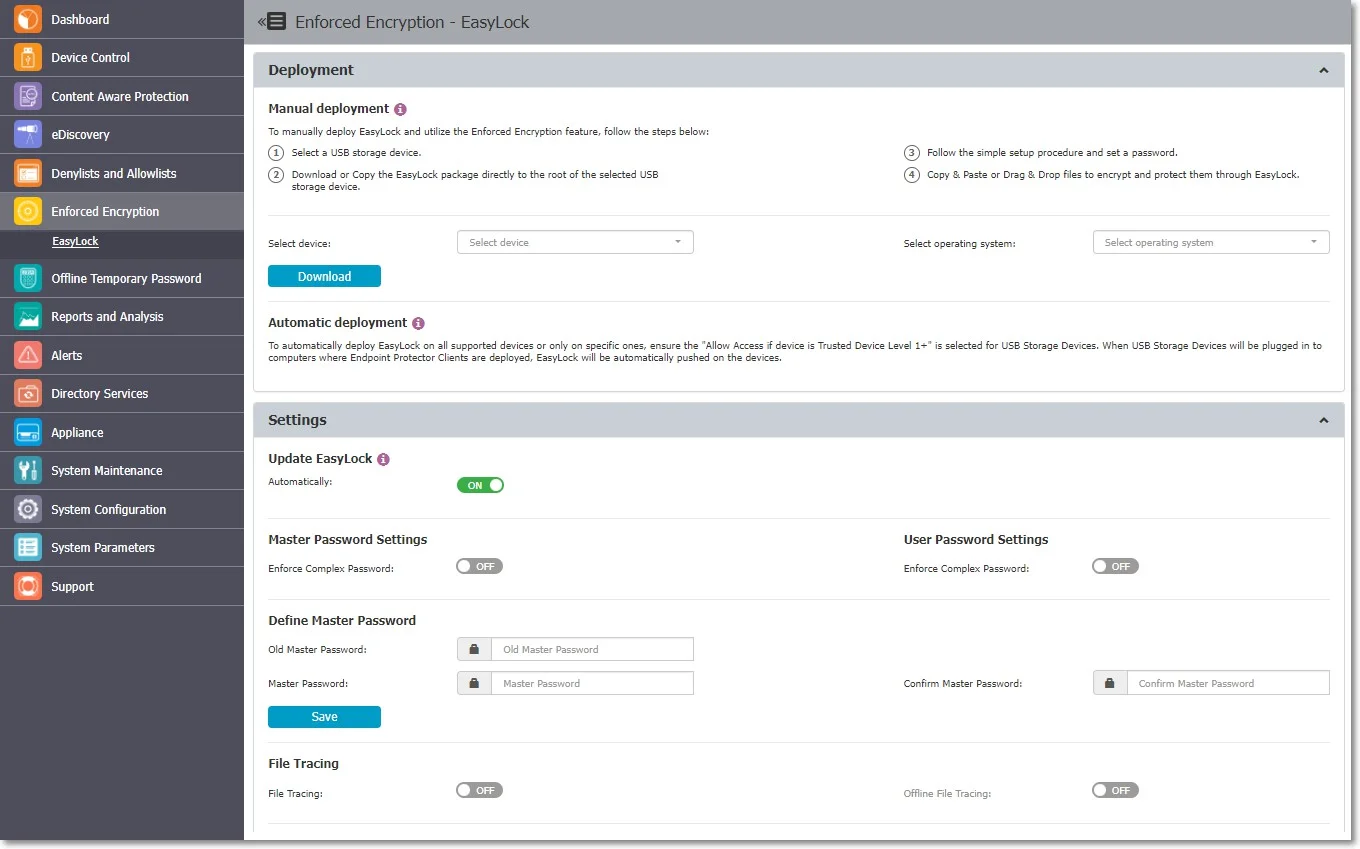
Task: Click the System Configuration gear icon
Action: (x=28, y=509)
